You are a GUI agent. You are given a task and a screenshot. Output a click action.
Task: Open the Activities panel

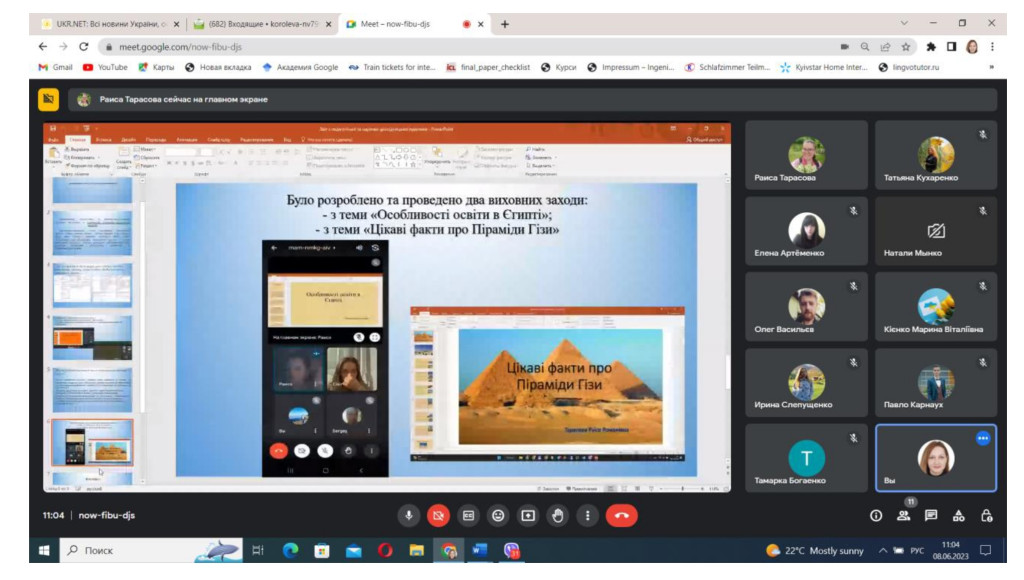959,516
